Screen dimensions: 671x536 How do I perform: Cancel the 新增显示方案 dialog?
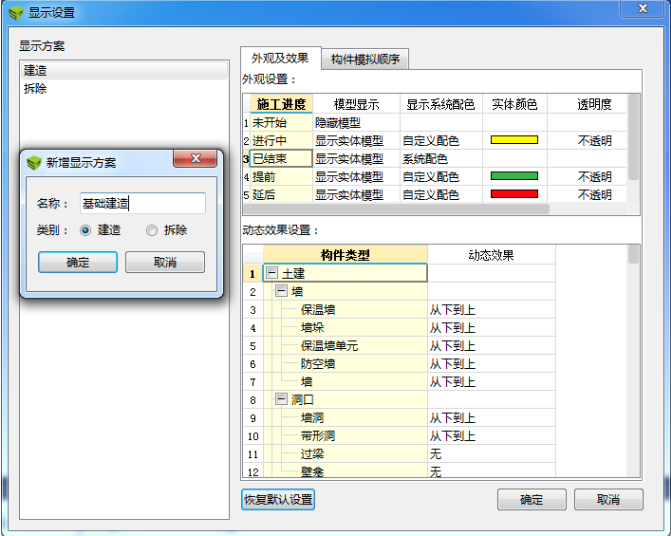click(x=165, y=262)
